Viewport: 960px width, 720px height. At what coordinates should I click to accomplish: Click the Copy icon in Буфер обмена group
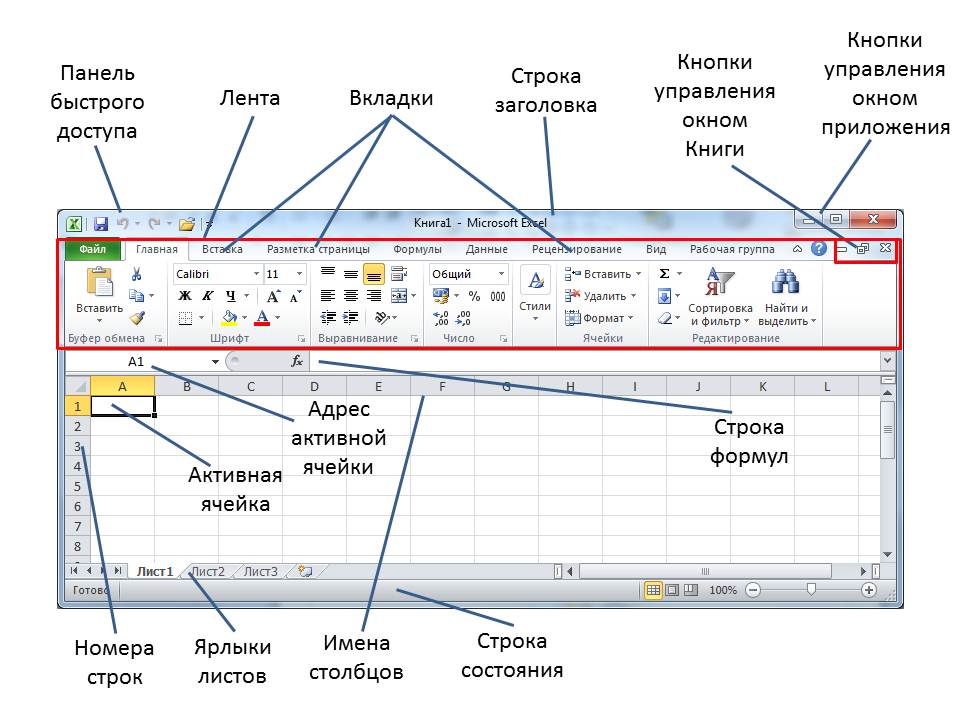136,296
